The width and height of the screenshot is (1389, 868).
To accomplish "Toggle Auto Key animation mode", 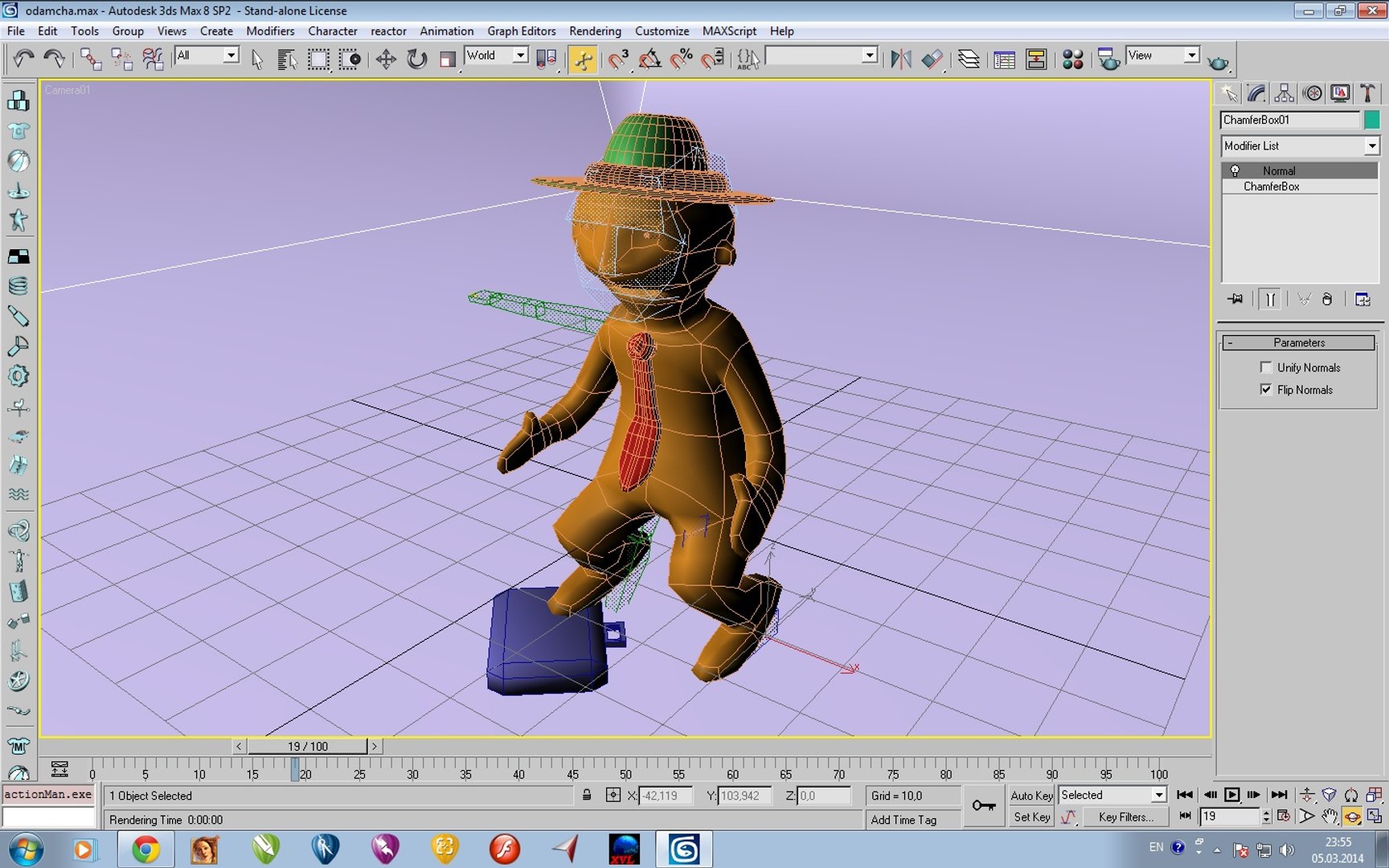I will point(1031,795).
